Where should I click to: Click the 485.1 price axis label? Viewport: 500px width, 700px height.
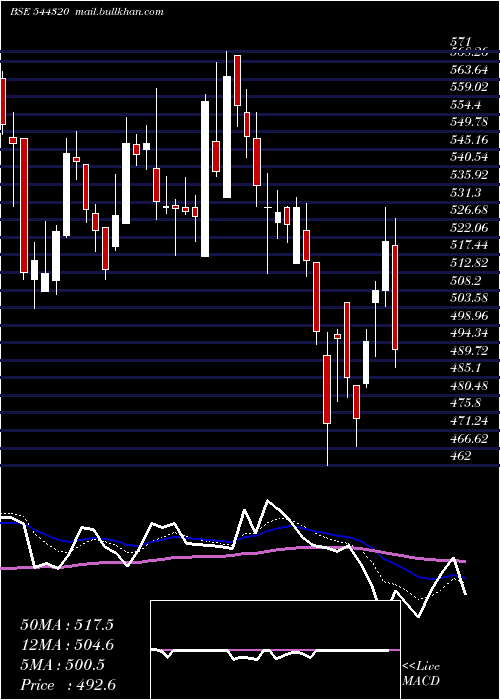click(465, 368)
